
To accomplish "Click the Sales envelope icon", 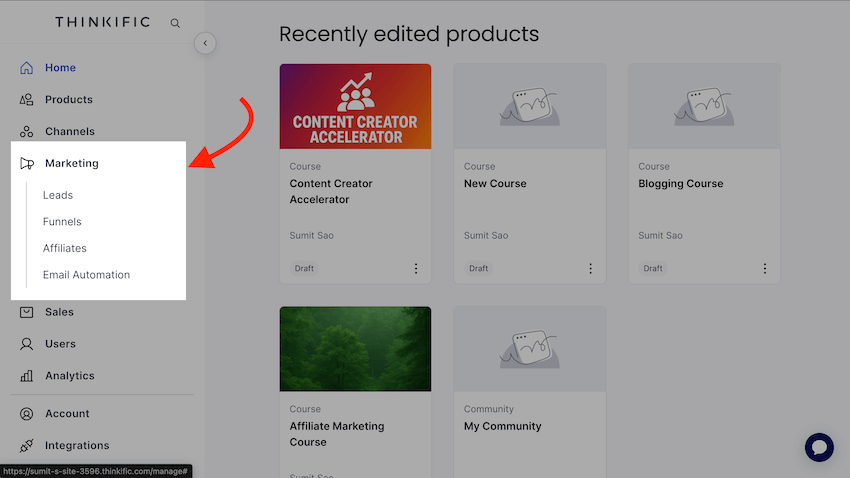I will coord(27,312).
